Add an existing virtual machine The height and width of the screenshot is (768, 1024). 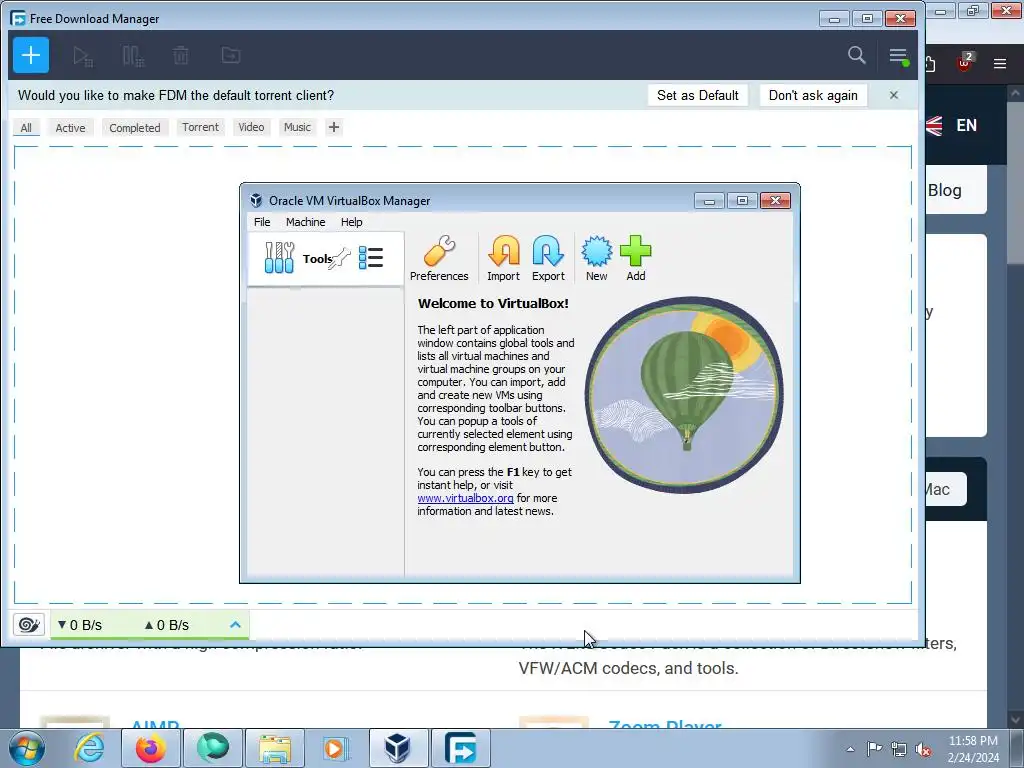[x=635, y=259]
